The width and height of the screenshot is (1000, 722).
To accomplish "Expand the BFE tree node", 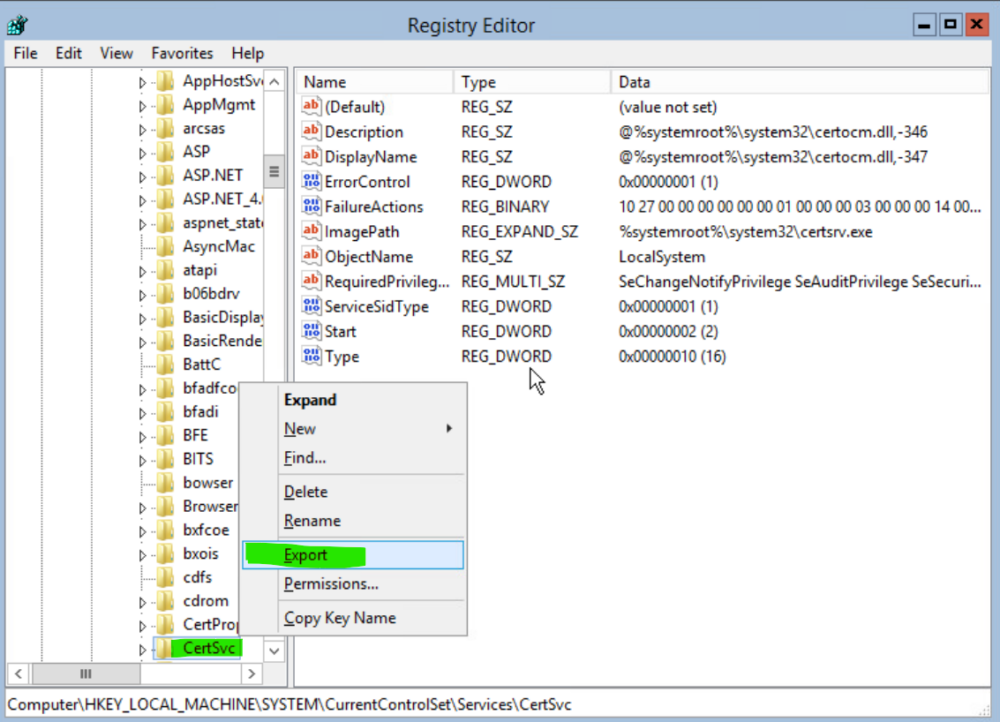I will point(142,435).
